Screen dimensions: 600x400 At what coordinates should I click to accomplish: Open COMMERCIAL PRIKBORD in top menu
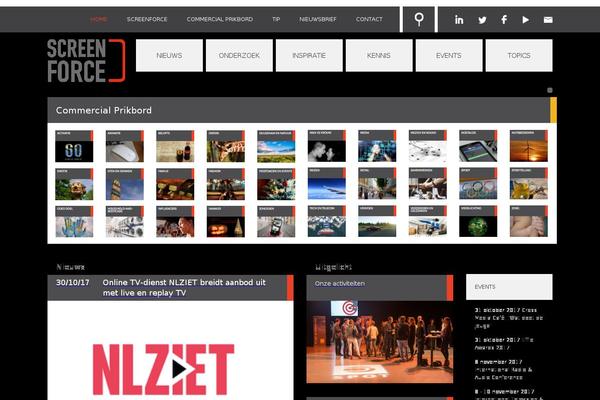pos(220,19)
